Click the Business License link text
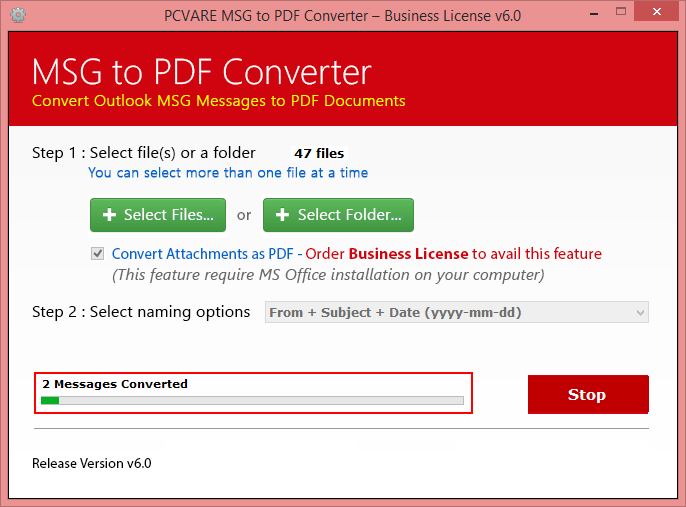The image size is (686, 507). point(408,254)
